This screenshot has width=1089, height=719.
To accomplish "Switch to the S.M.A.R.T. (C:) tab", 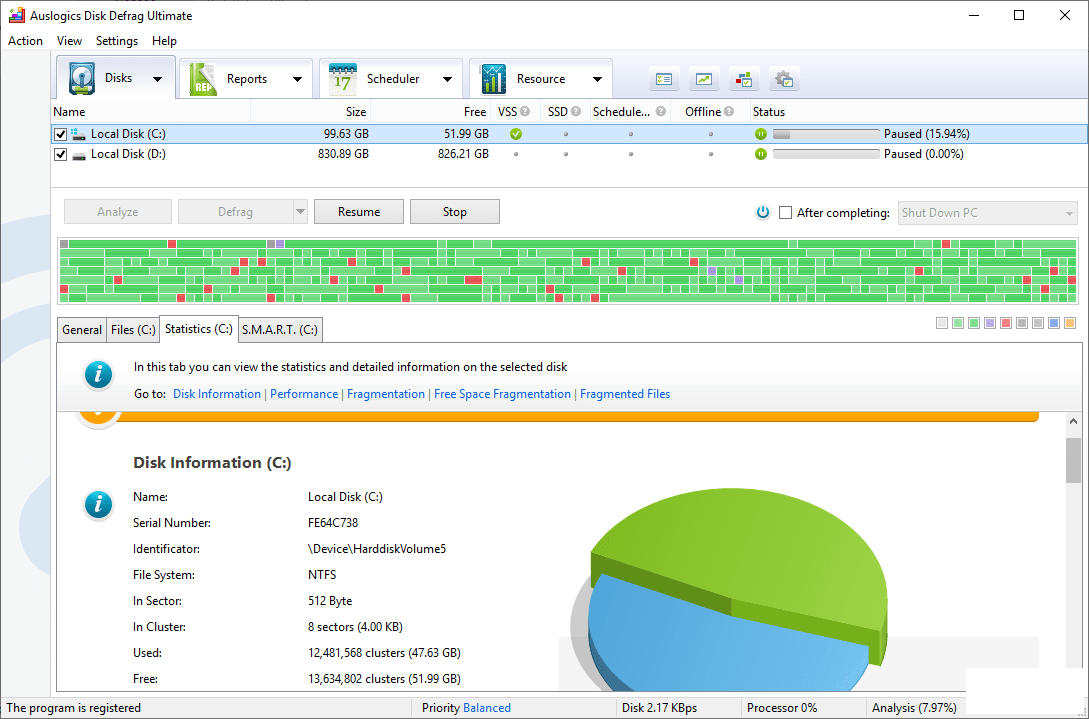I will tap(280, 330).
